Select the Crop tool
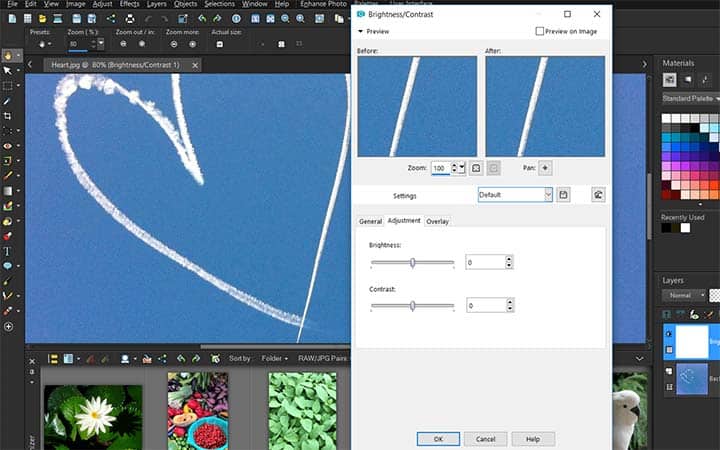This screenshot has width=720, height=450. point(8,116)
